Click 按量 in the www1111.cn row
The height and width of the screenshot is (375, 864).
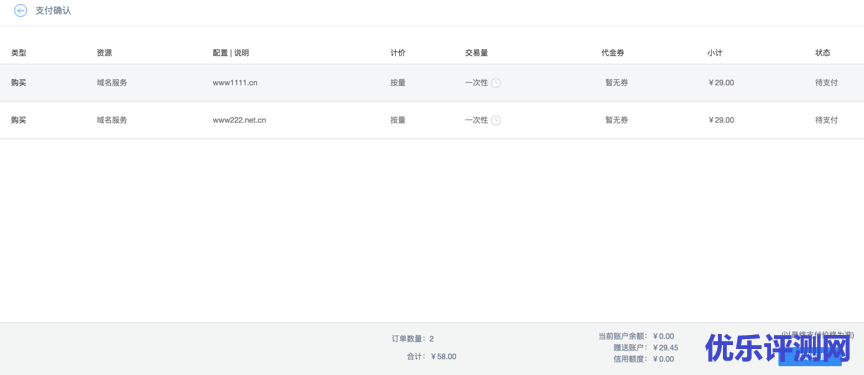(x=398, y=83)
